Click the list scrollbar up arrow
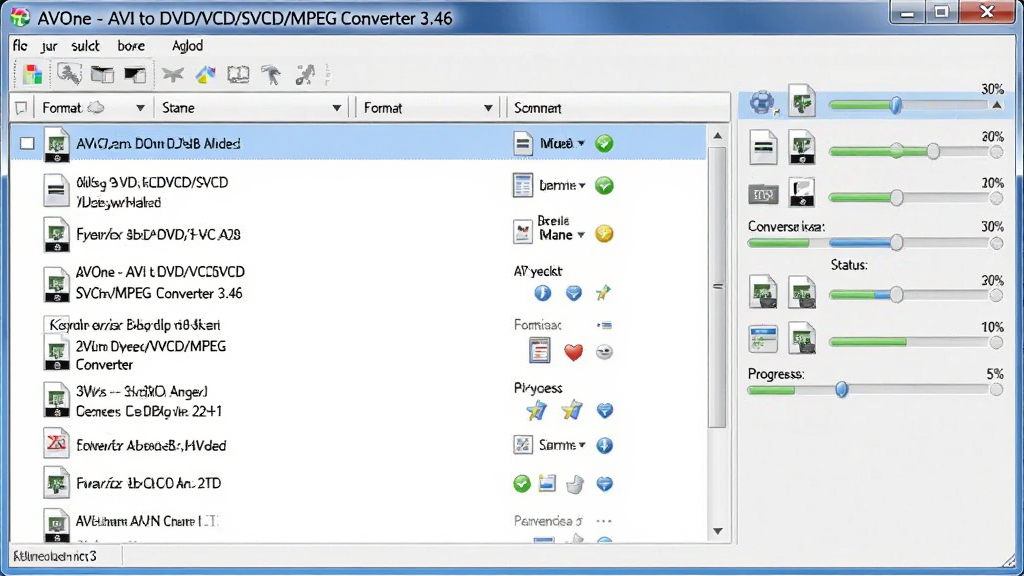 (x=718, y=136)
